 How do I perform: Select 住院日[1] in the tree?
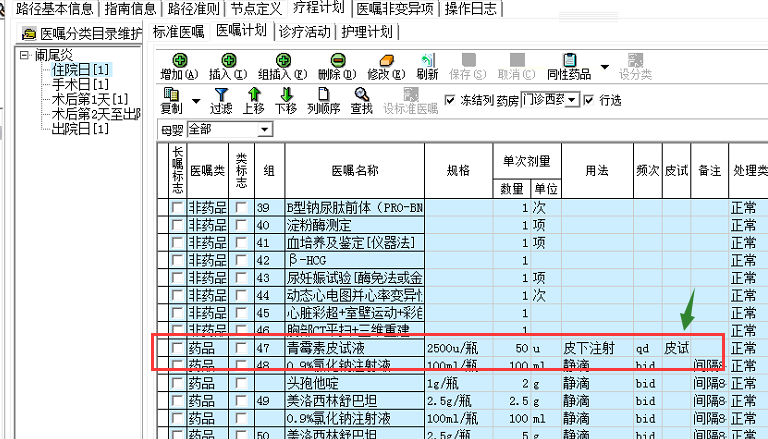pos(80,70)
